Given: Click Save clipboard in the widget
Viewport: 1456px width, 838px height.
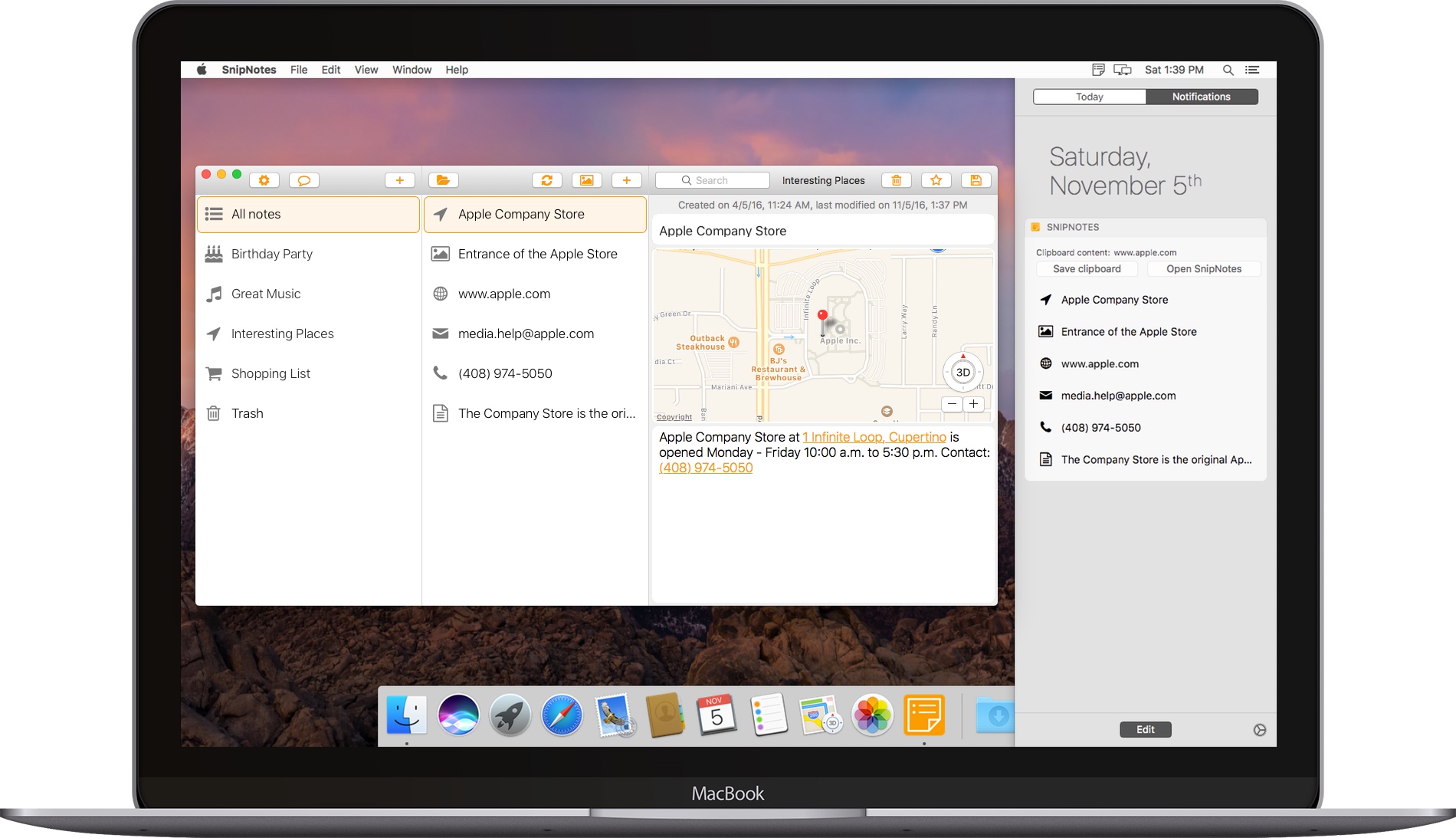Looking at the screenshot, I should [1087, 269].
